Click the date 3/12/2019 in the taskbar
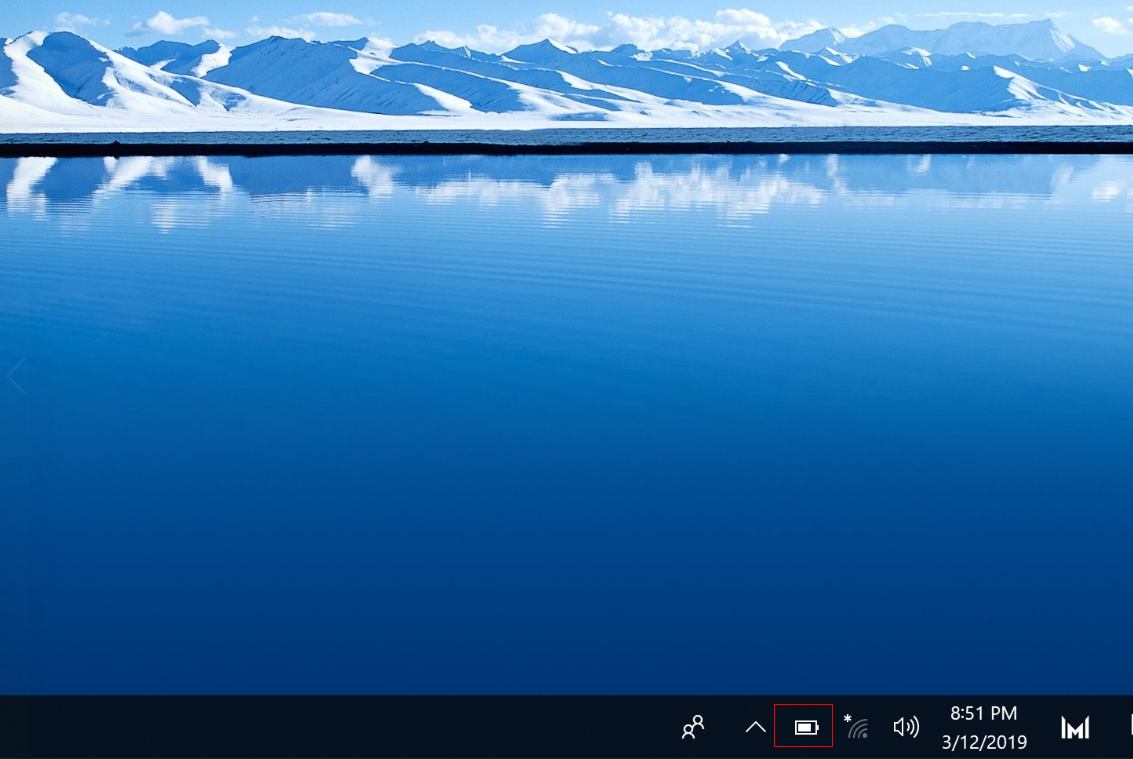The height and width of the screenshot is (759, 1133). click(x=983, y=742)
